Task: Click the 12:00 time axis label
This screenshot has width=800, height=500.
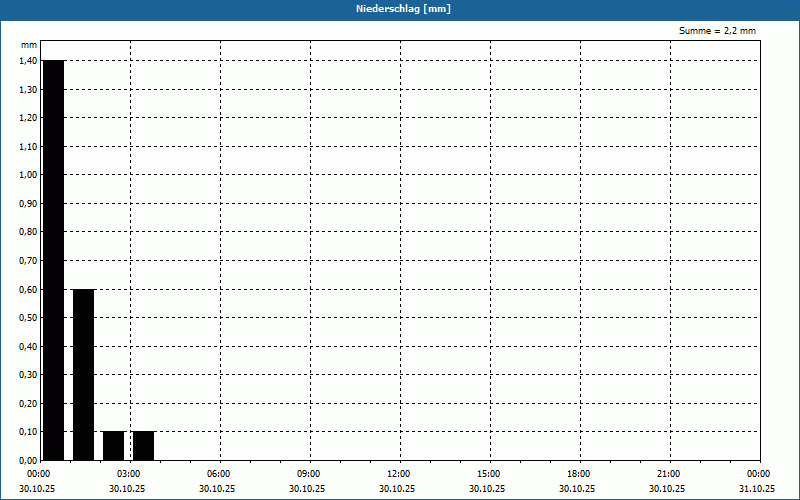Action: pyautogui.click(x=398, y=474)
